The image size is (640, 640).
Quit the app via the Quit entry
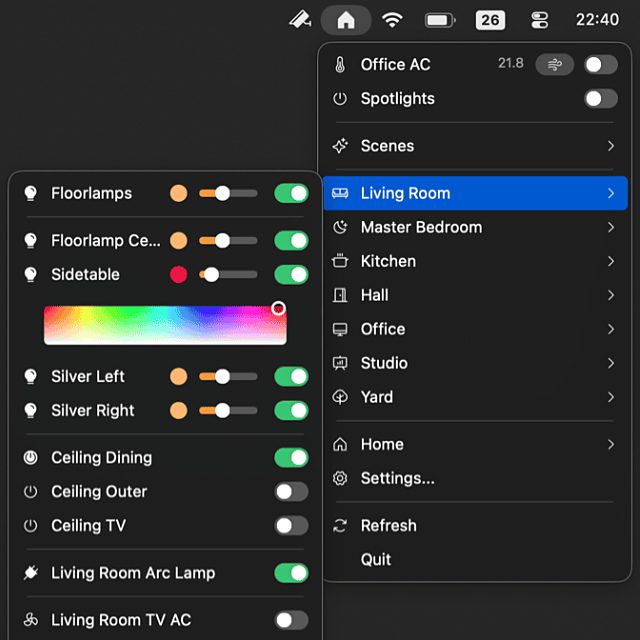pyautogui.click(x=376, y=559)
